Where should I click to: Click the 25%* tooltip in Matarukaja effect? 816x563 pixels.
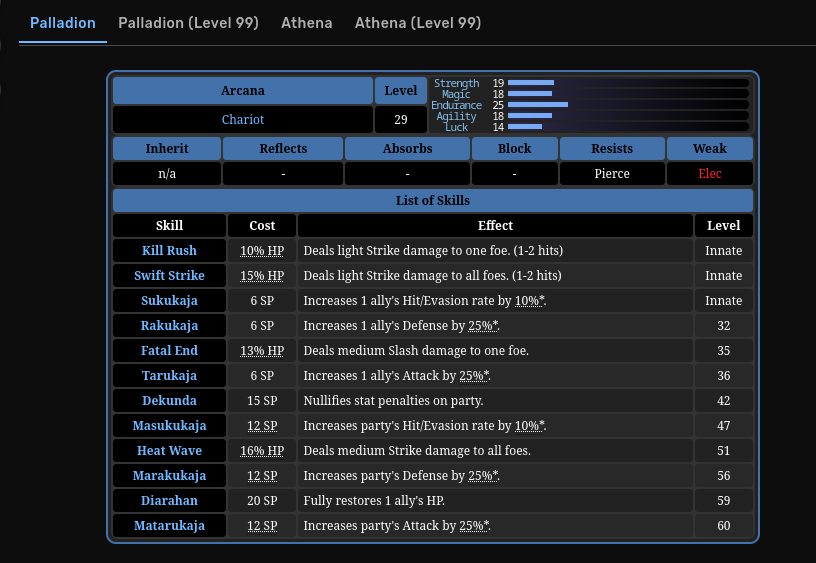pos(474,526)
